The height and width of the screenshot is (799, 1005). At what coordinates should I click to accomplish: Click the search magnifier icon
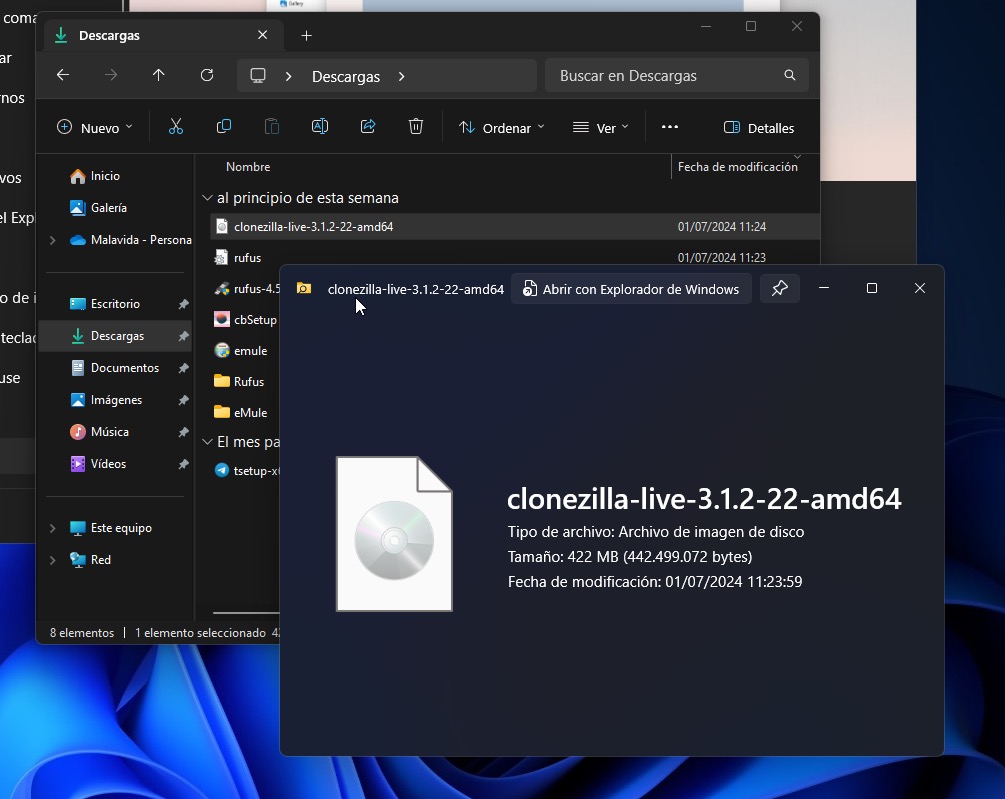(790, 75)
